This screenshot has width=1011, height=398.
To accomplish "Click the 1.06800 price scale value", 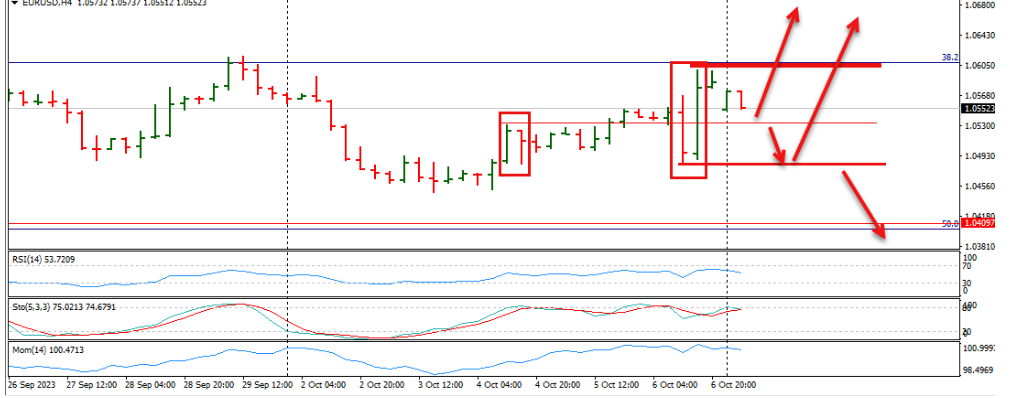I will (x=979, y=5).
